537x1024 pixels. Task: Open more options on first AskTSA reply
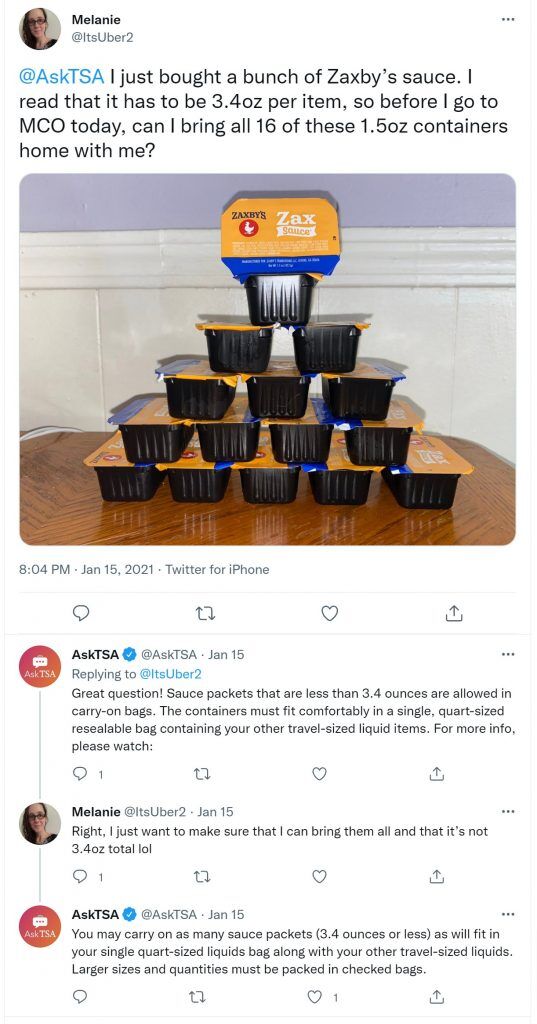[x=508, y=654]
